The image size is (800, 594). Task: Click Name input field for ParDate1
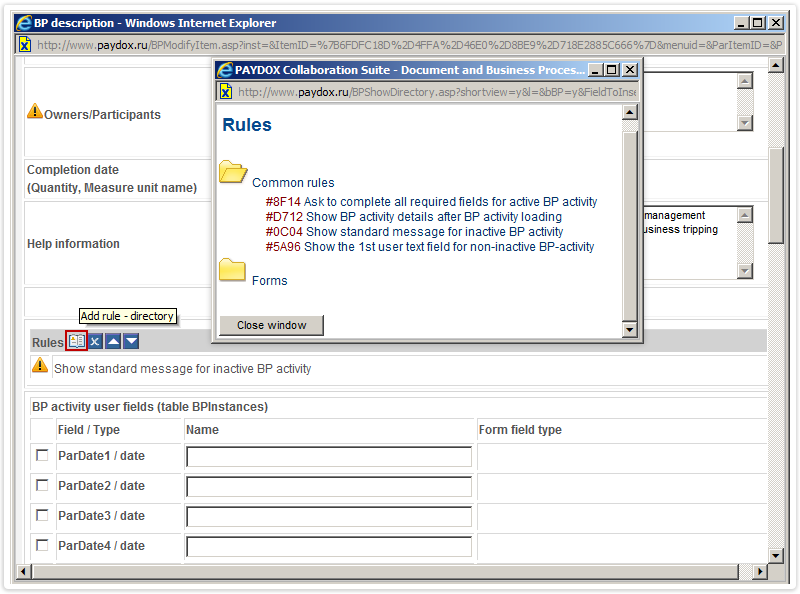pyautogui.click(x=329, y=456)
